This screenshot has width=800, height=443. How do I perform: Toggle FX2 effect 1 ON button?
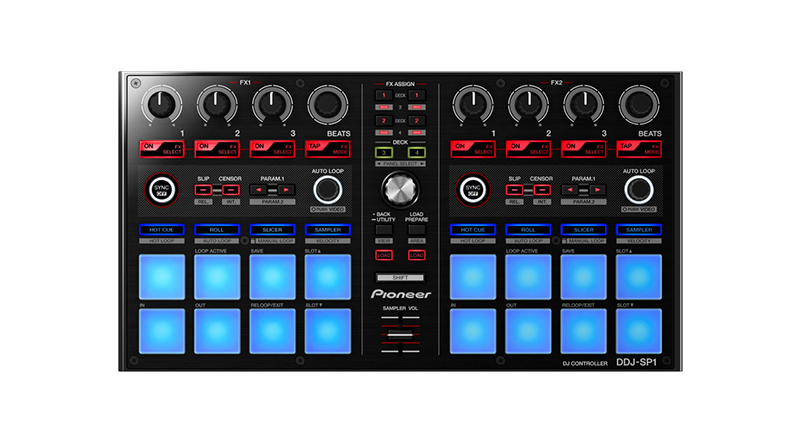[x=473, y=149]
